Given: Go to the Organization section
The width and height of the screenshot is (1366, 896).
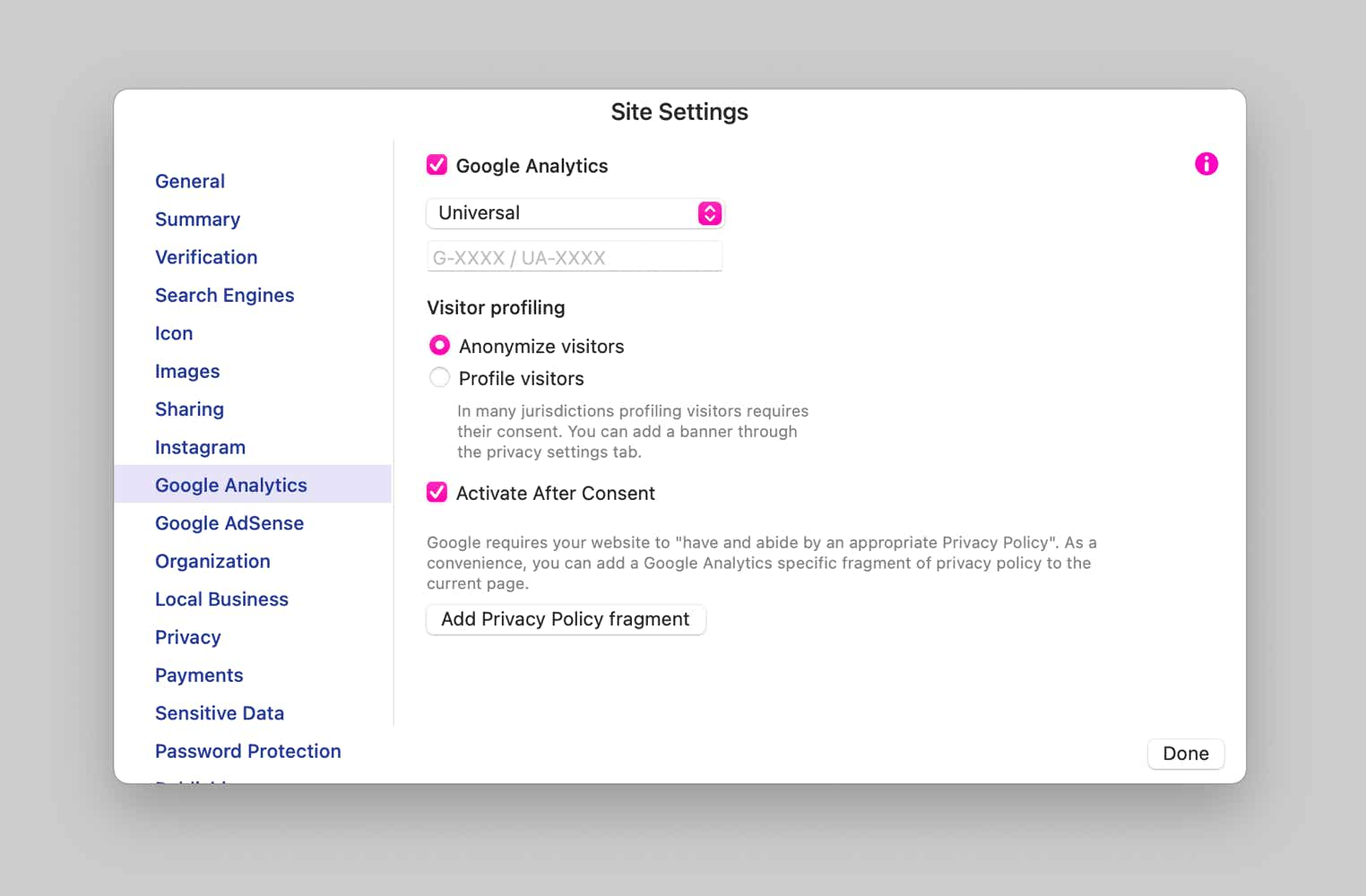Looking at the screenshot, I should 212,561.
